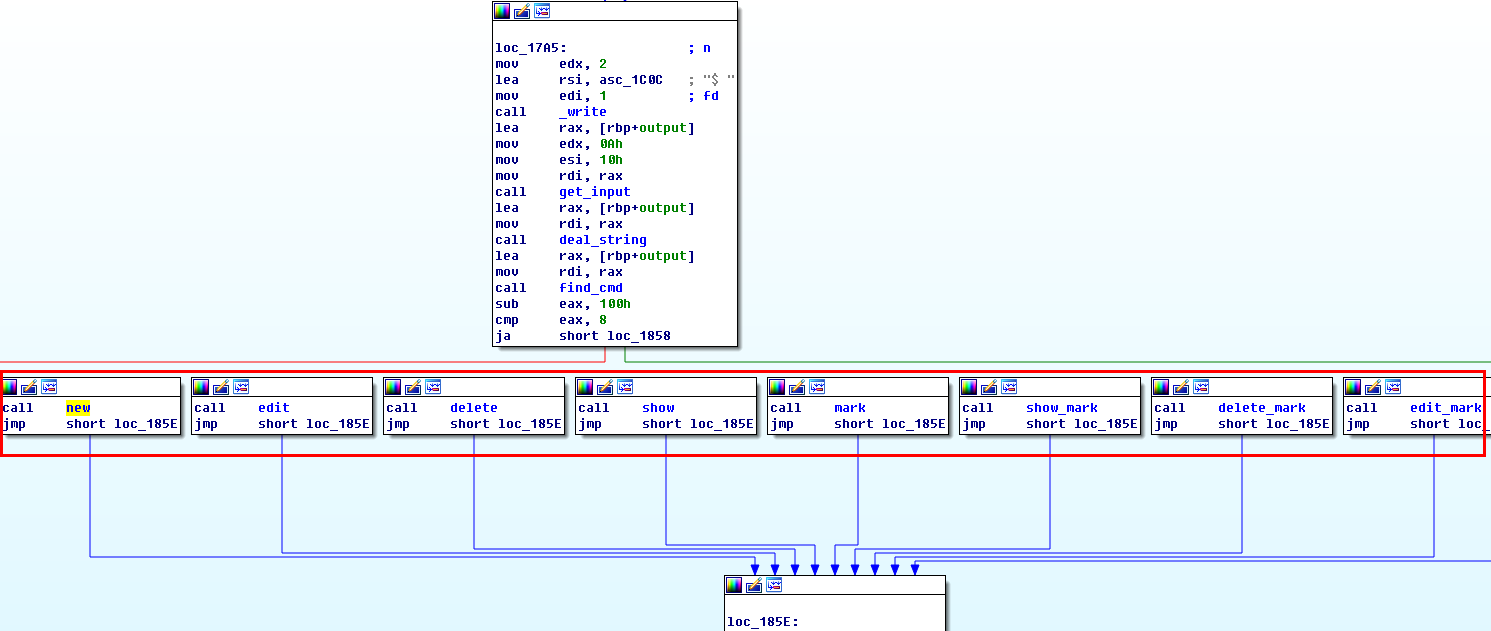
Task: Click the pencil icon in loc_17A5 block header
Action: [x=522, y=11]
